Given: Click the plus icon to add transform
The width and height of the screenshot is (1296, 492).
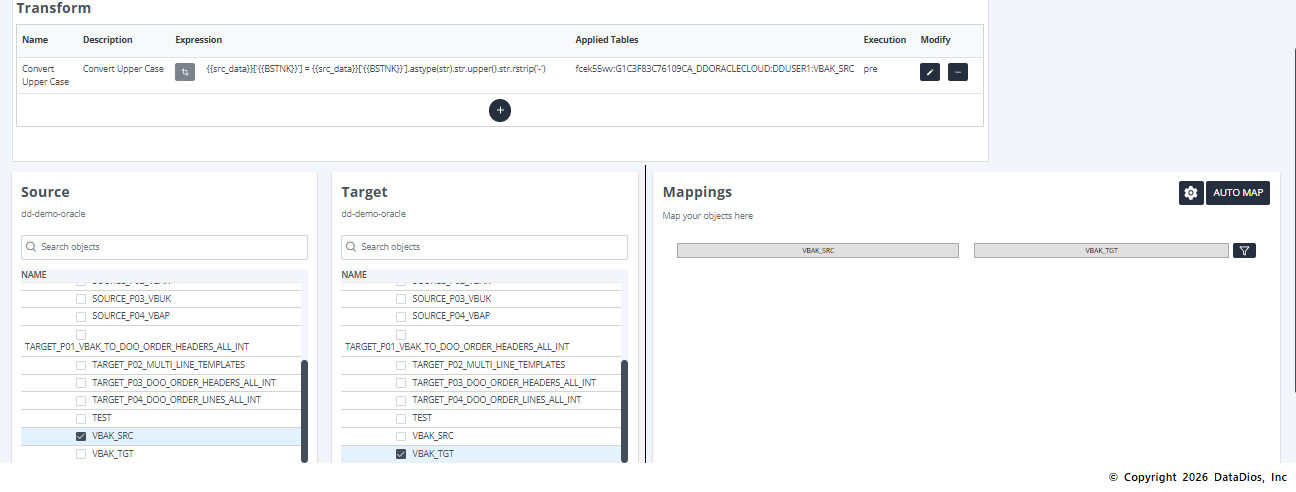Looking at the screenshot, I should [500, 110].
